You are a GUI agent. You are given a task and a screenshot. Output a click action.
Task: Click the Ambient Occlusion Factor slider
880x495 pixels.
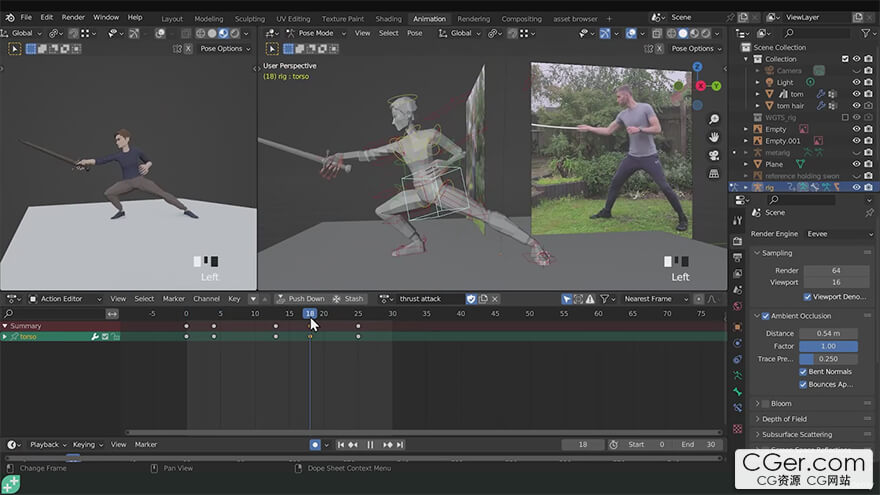[x=828, y=346]
